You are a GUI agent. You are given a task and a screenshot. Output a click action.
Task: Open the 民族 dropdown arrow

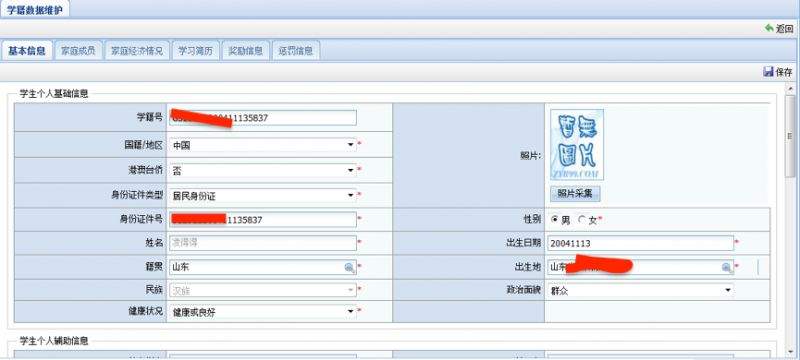351,290
